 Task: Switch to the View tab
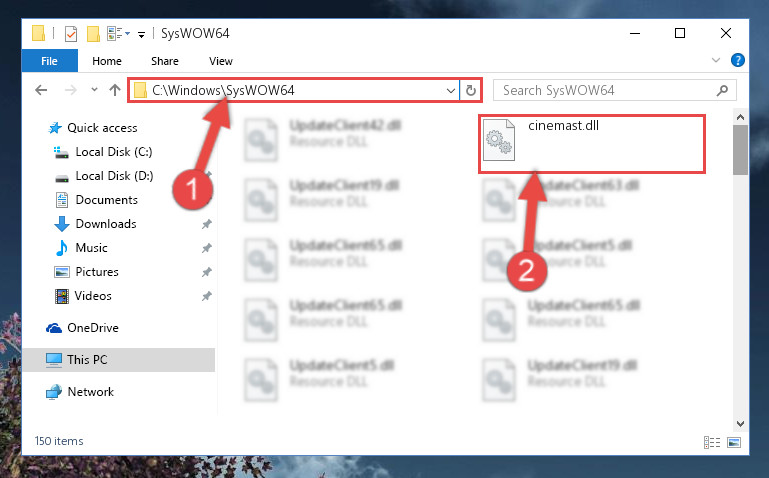click(221, 61)
